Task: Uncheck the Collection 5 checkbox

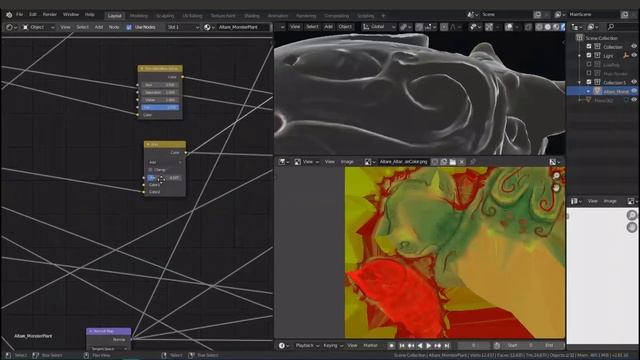Action: [589, 82]
